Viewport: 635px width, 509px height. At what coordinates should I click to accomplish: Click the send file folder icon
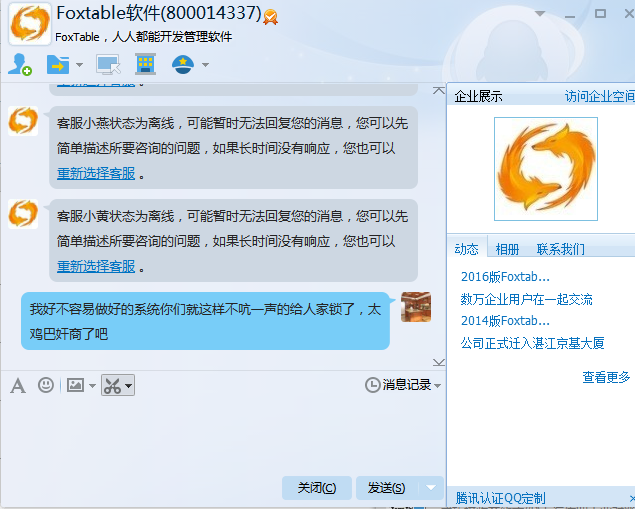pos(58,64)
